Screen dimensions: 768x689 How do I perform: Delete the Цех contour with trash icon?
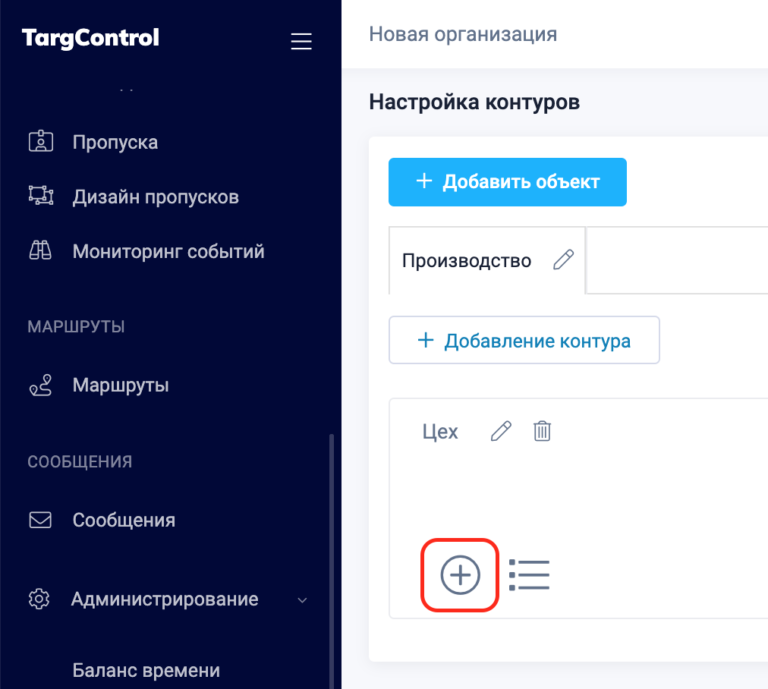(542, 431)
